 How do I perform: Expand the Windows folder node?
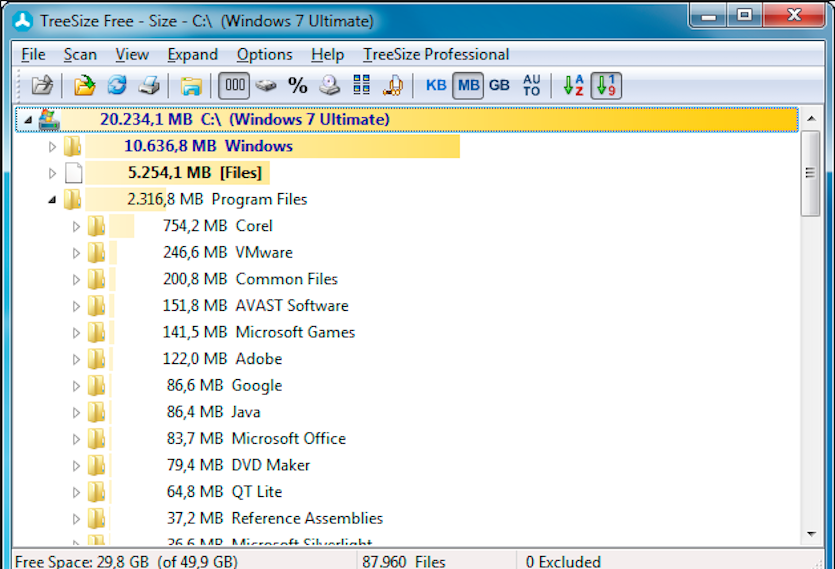pyautogui.click(x=52, y=147)
